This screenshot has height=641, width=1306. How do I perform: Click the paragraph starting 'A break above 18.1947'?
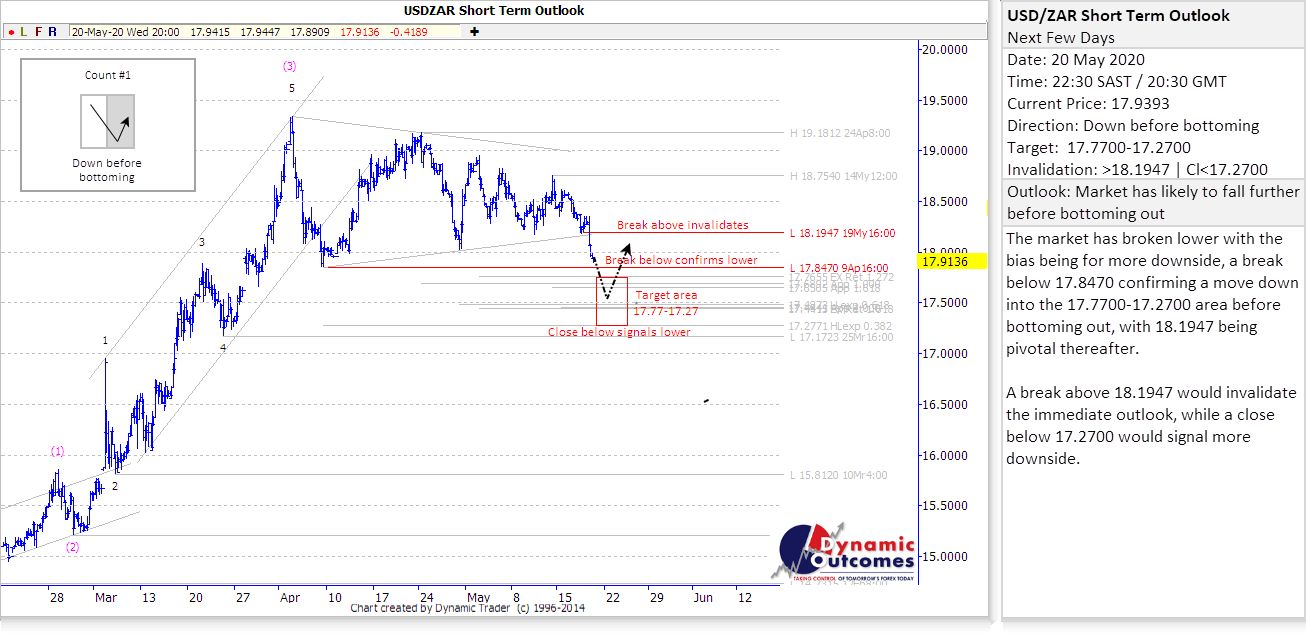pyautogui.click(x=1152, y=426)
